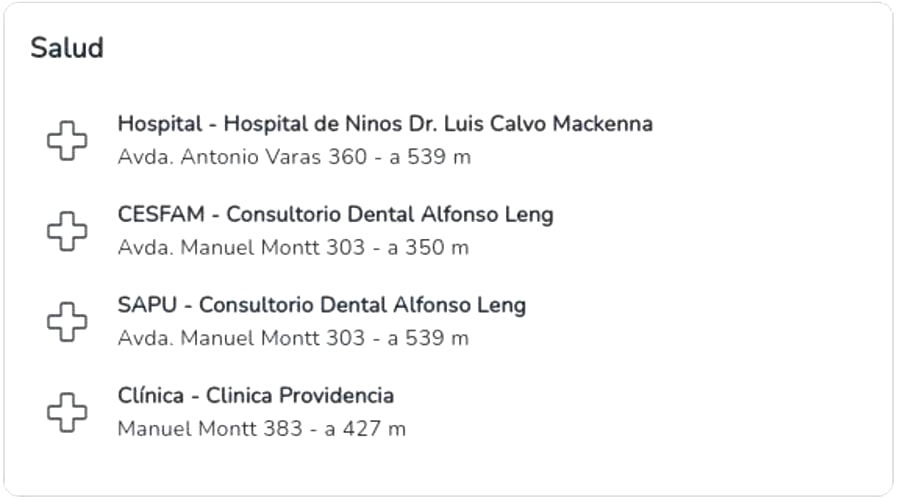Click the CESFAM label text

coord(161,215)
